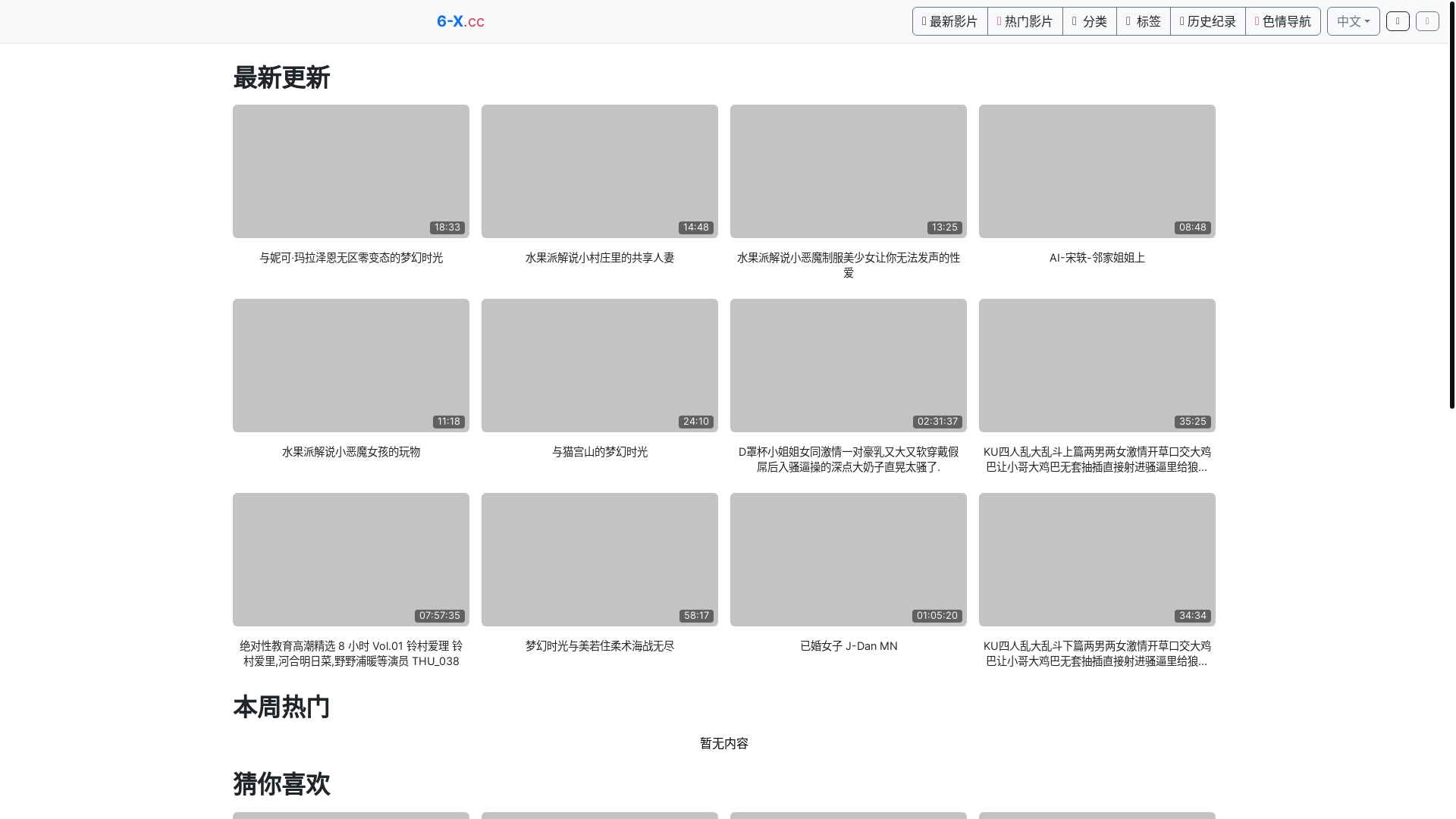Open the 热门影片 navigation item
This screenshot has width=1456, height=819.
[1025, 21]
